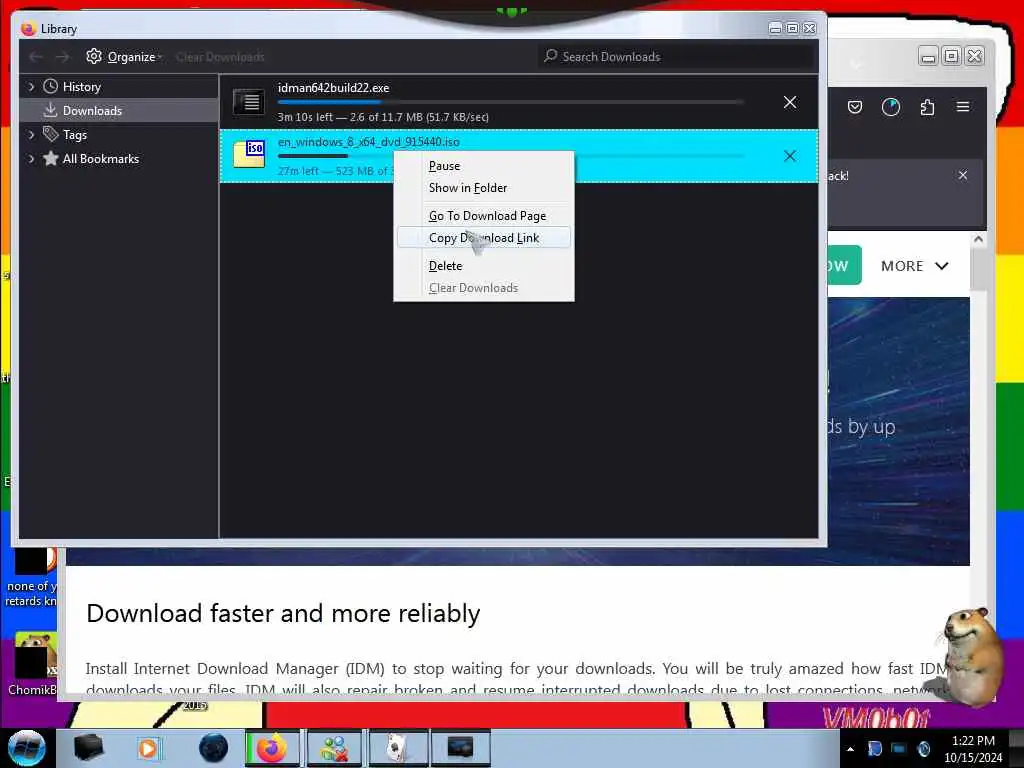This screenshot has height=768, width=1024.
Task: Switch to Firefox in the taskbar
Action: [x=272, y=748]
